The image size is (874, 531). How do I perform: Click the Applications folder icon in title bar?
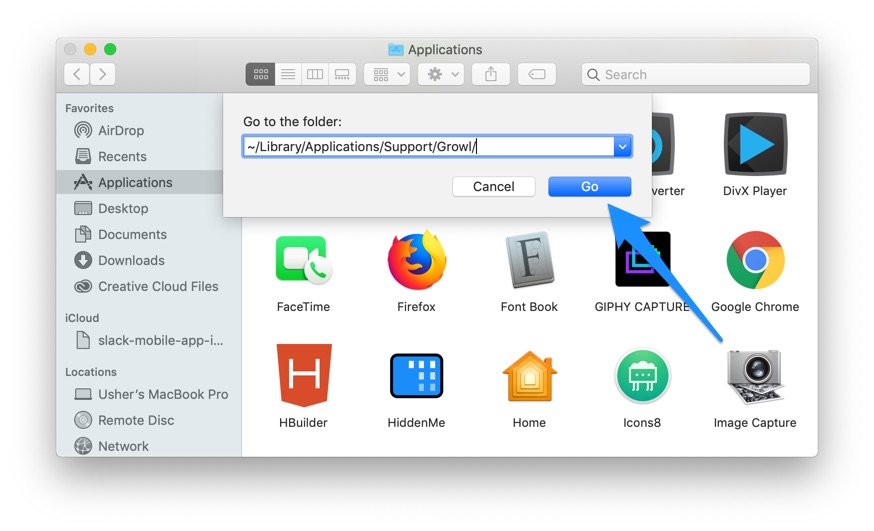click(395, 50)
